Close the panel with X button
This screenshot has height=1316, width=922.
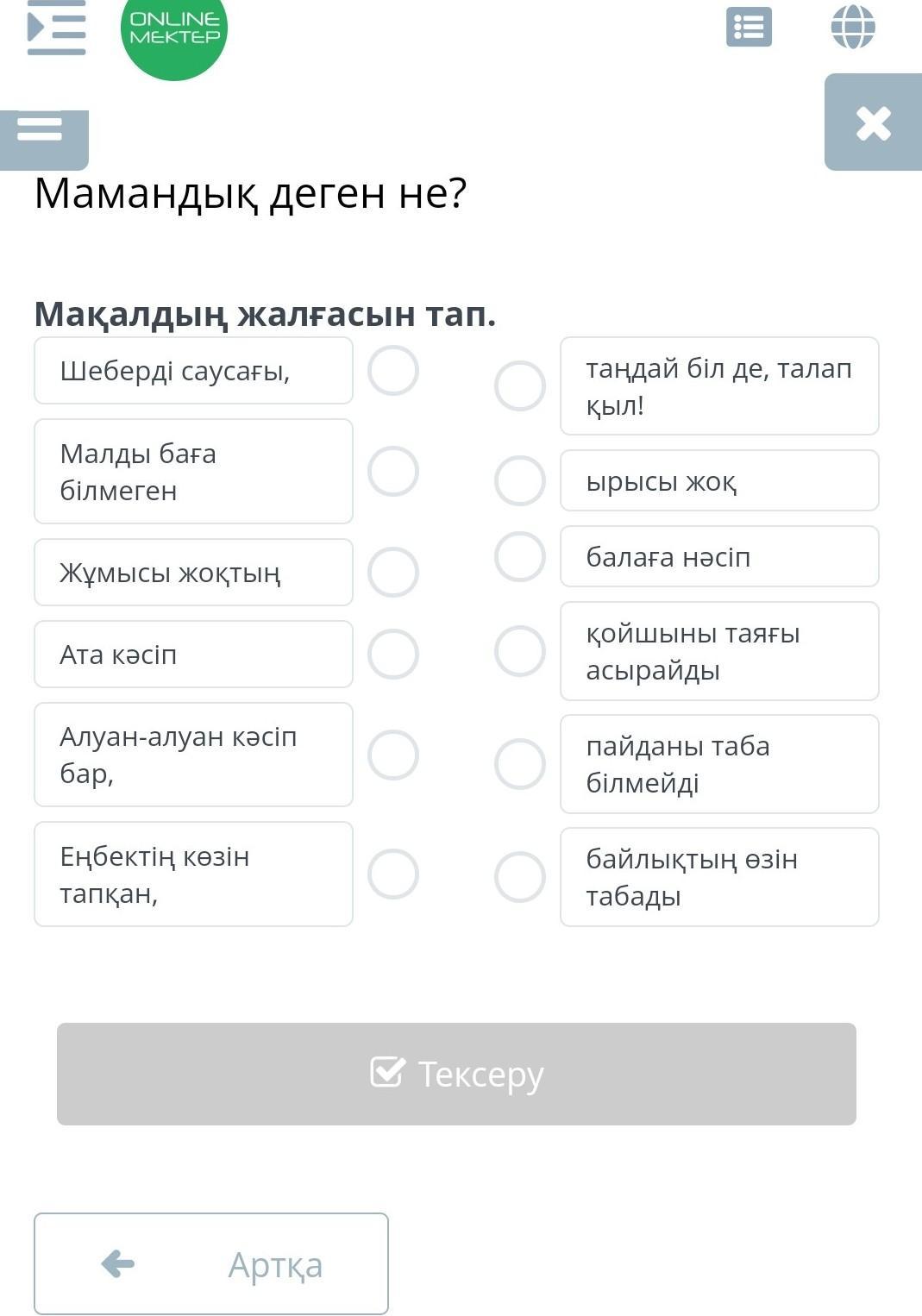(873, 123)
